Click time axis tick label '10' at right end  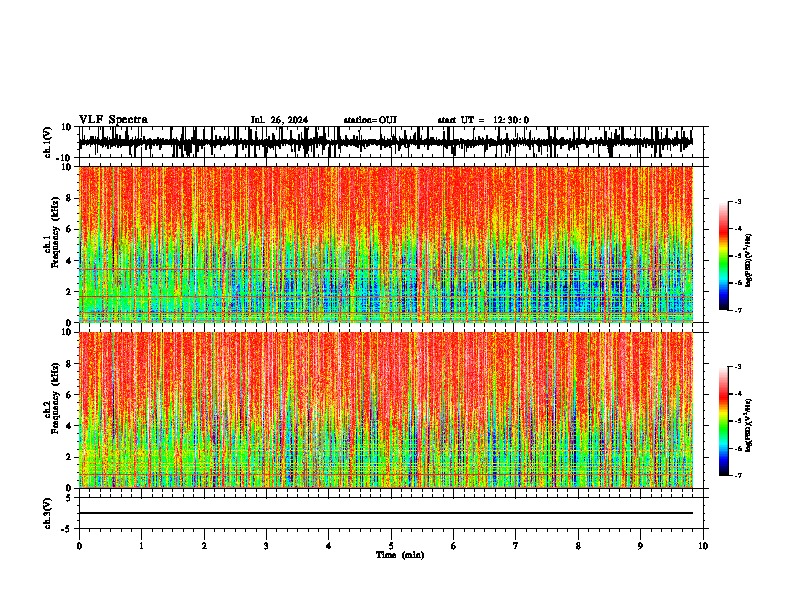[703, 546]
